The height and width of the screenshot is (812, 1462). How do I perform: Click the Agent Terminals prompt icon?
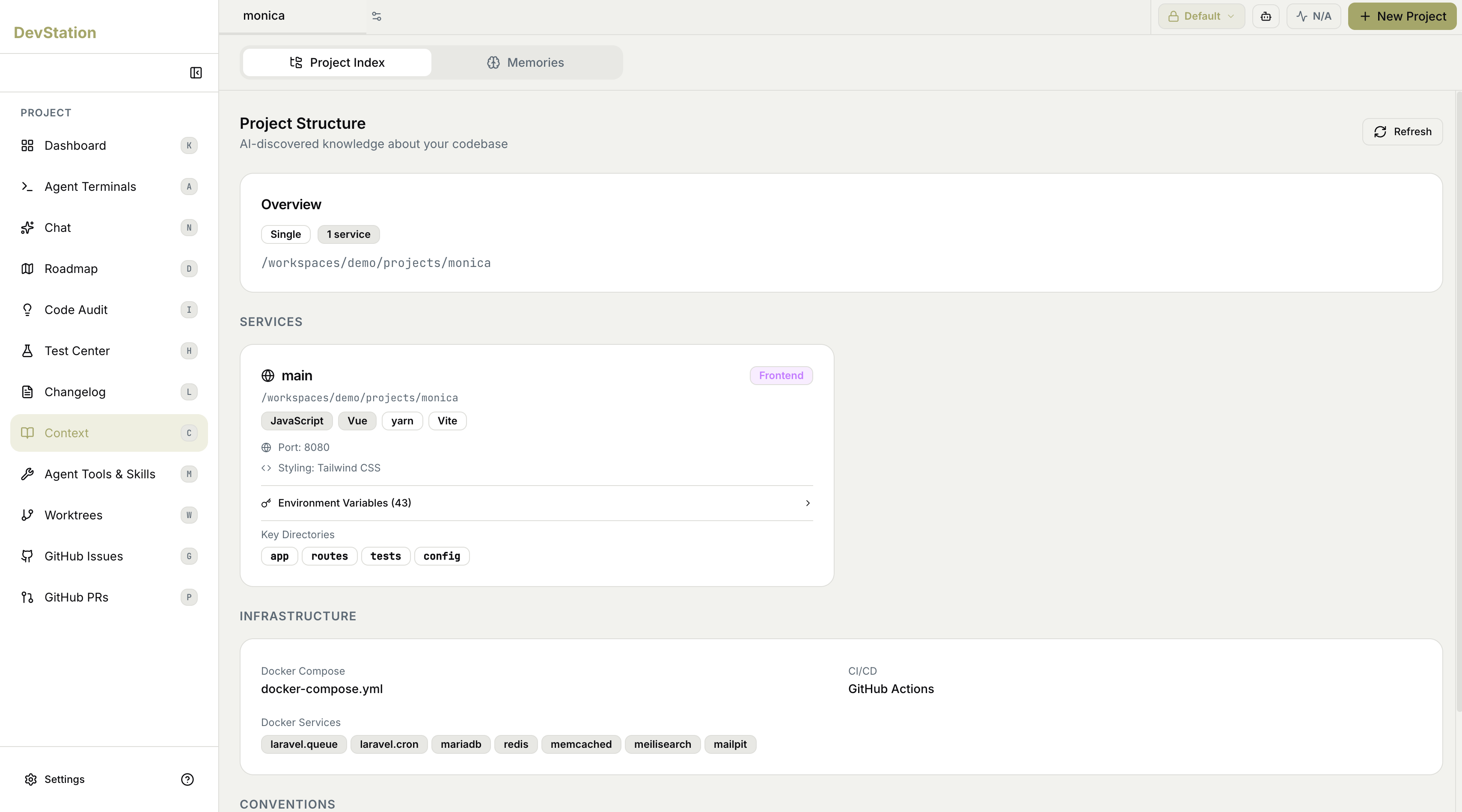[27, 187]
